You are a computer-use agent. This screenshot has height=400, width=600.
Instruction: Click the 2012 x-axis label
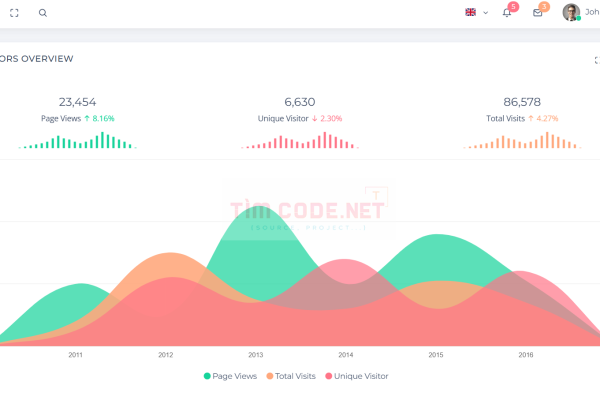166,355
